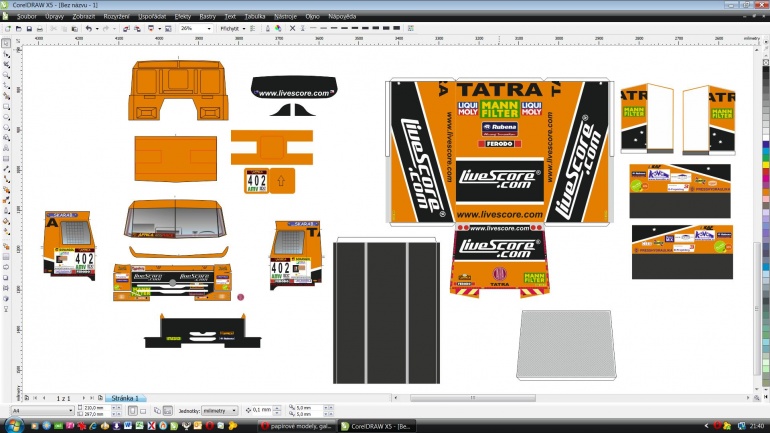Go to the first page arrow

tap(35, 398)
